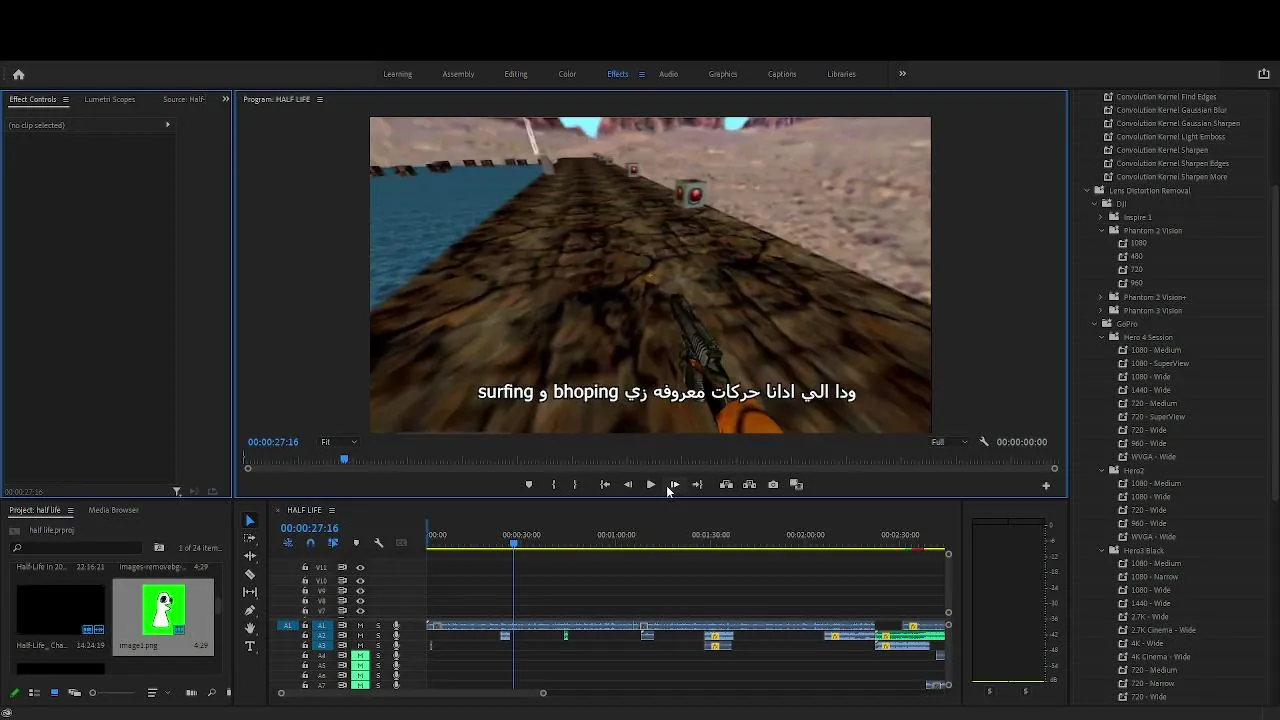1280x720 pixels.
Task: Collapse the GoPro effects folder
Action: point(1095,324)
